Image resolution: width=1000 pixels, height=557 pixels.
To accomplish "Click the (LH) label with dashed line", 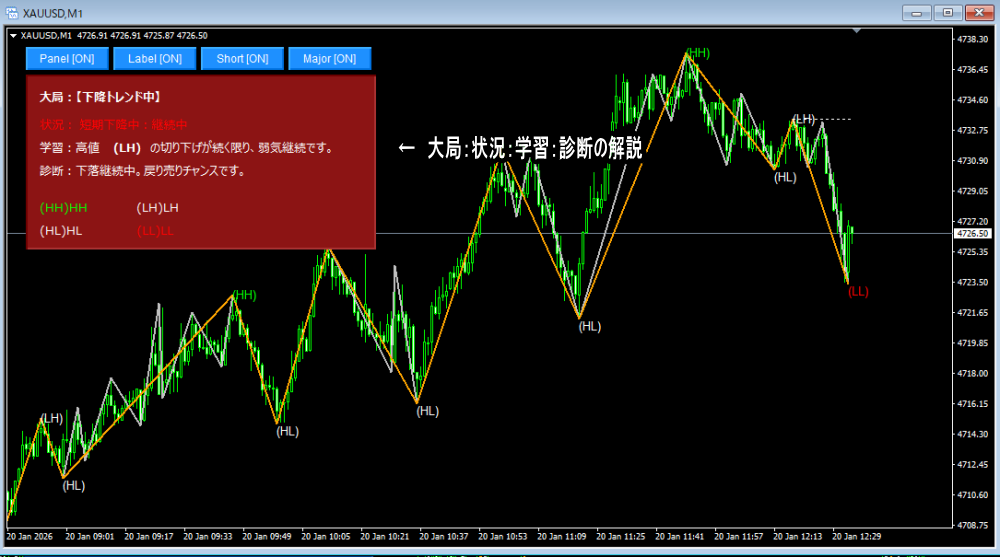I will [805, 119].
